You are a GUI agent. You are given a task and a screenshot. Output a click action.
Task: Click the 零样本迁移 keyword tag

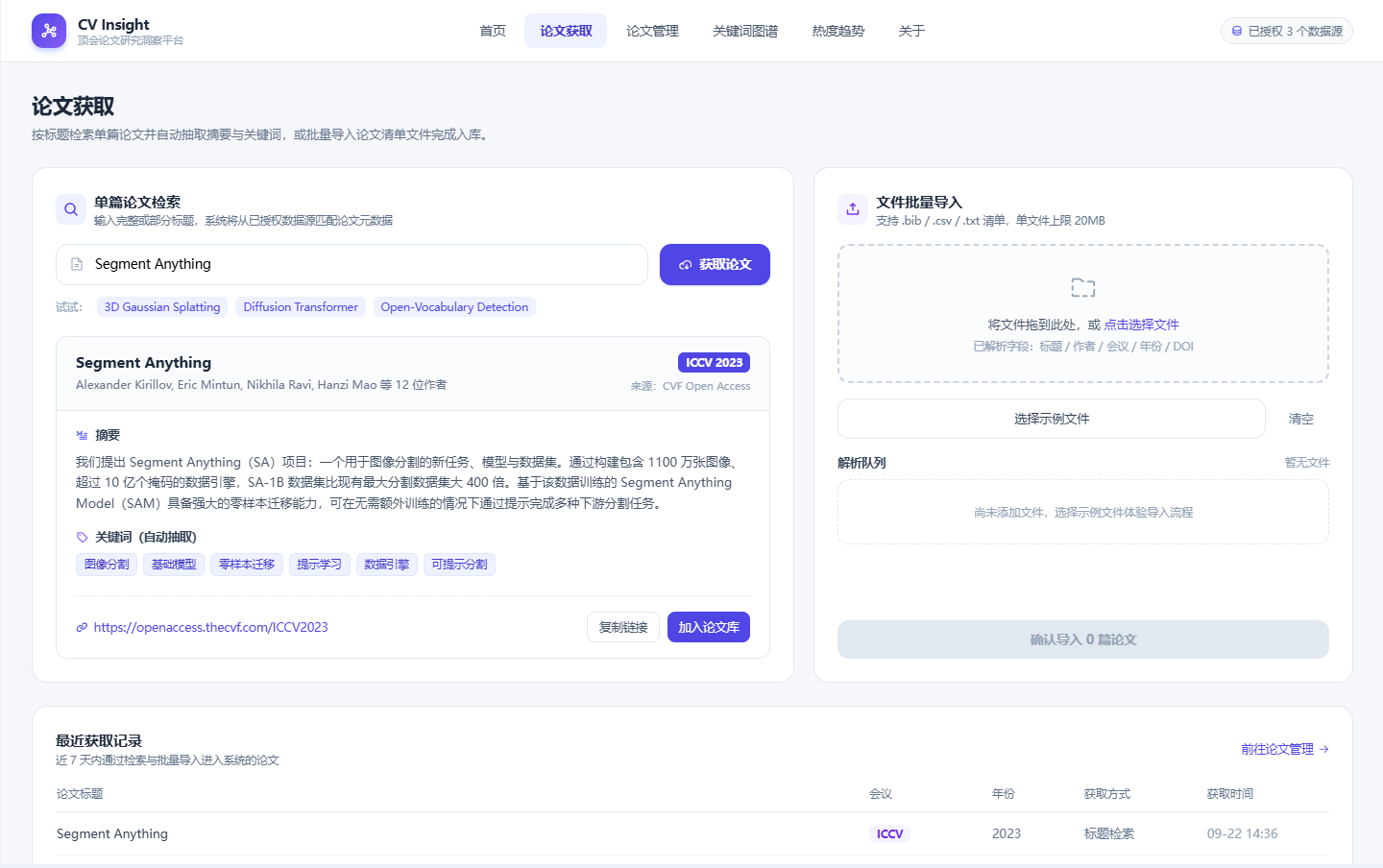pos(247,565)
